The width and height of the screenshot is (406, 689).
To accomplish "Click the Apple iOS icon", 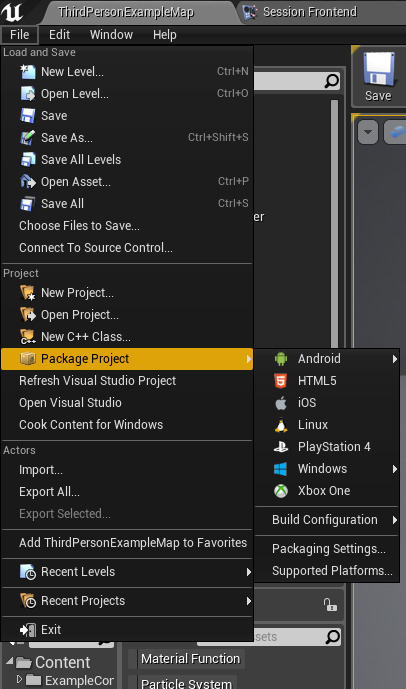I will (281, 403).
